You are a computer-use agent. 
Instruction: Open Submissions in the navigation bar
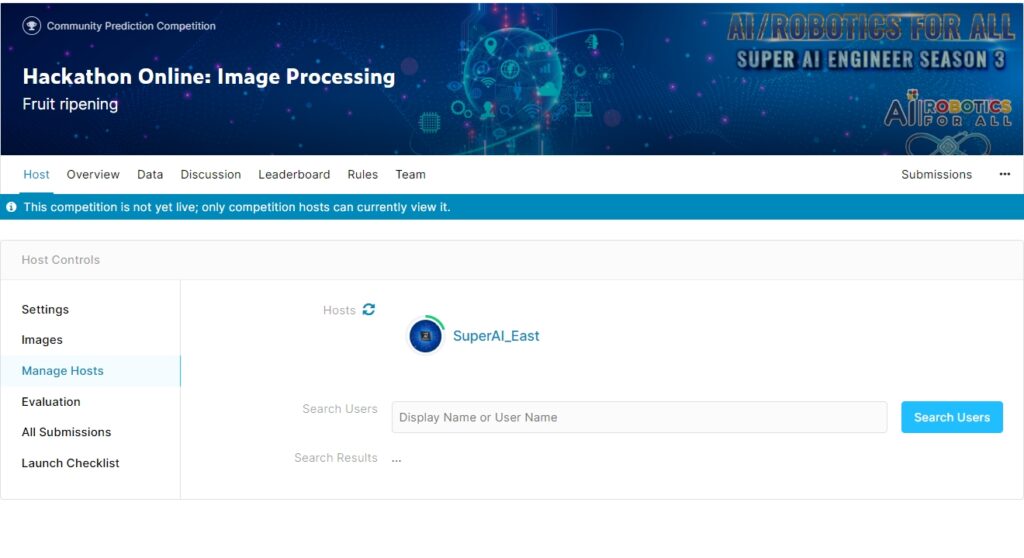pyautogui.click(x=936, y=174)
